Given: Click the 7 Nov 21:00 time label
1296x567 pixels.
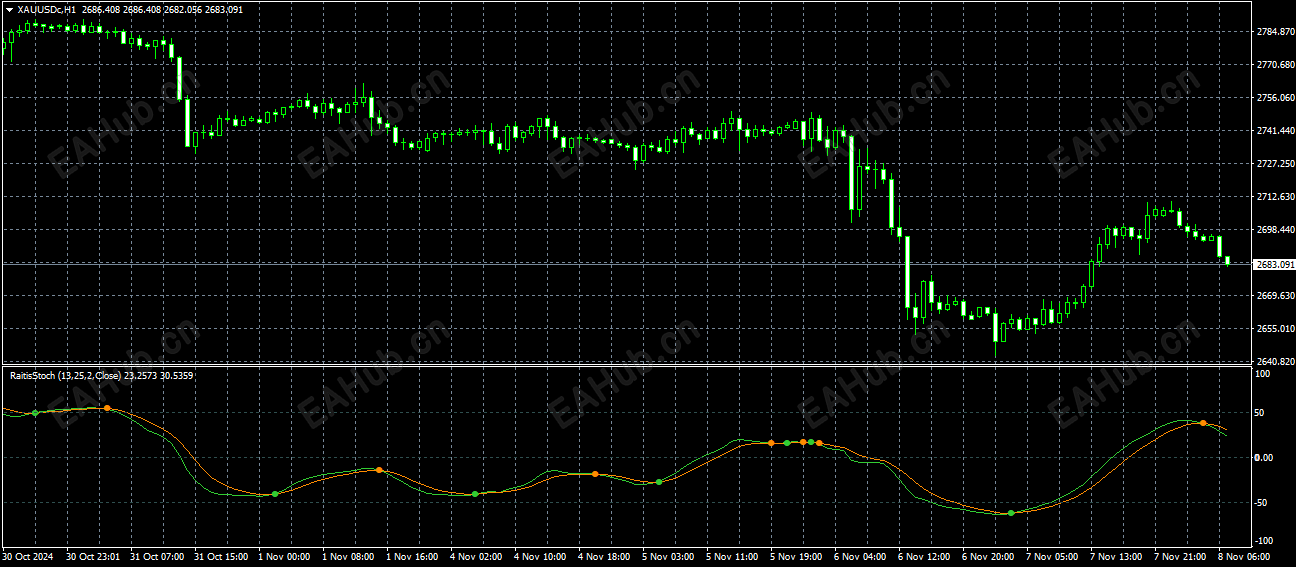Looking at the screenshot, I should tap(1180, 556).
